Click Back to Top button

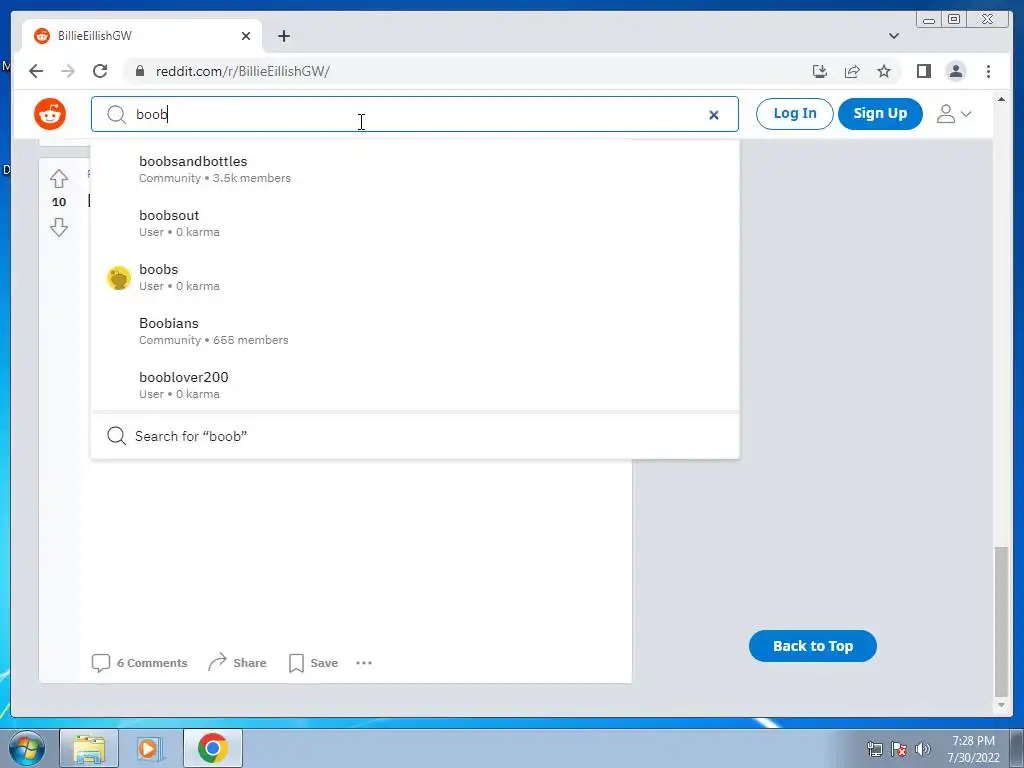tap(812, 646)
